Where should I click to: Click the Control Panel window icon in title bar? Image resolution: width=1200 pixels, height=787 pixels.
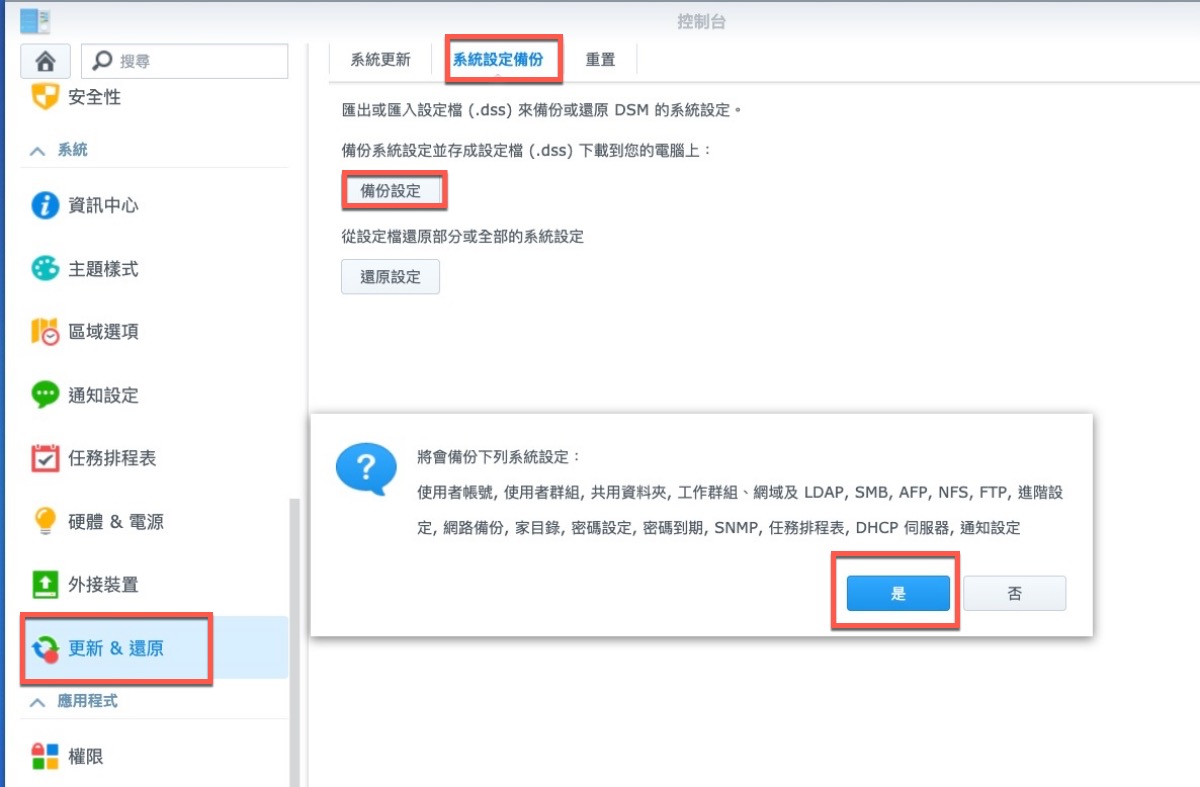[x=35, y=19]
